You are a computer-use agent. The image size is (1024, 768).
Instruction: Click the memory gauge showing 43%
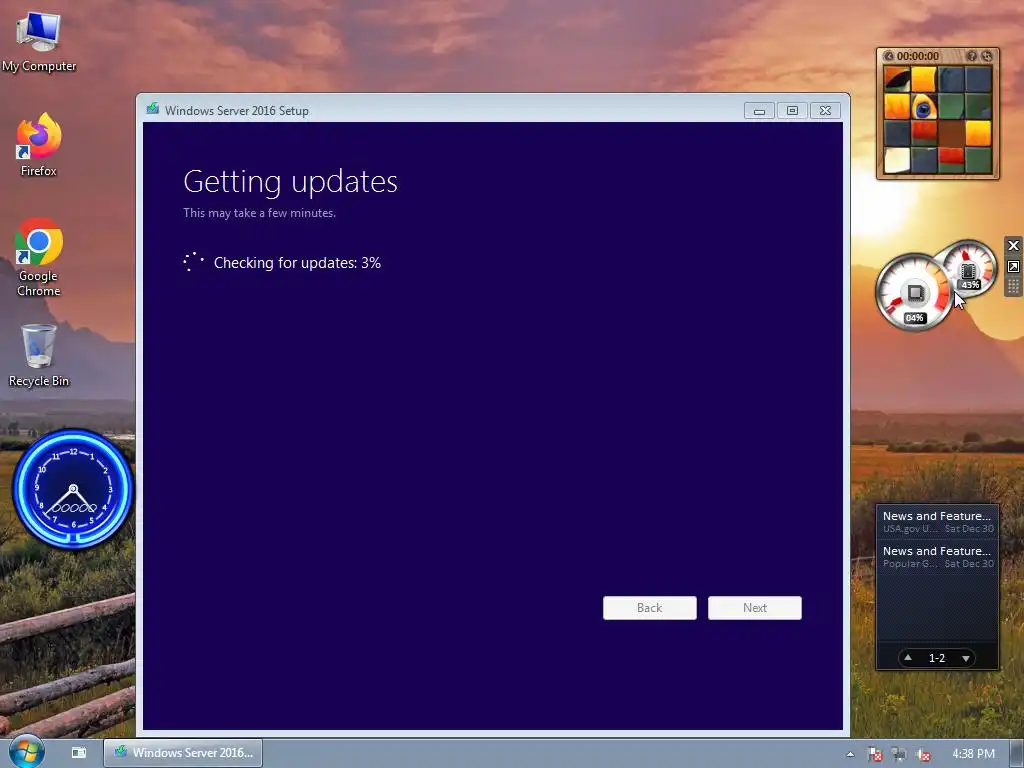click(970, 267)
